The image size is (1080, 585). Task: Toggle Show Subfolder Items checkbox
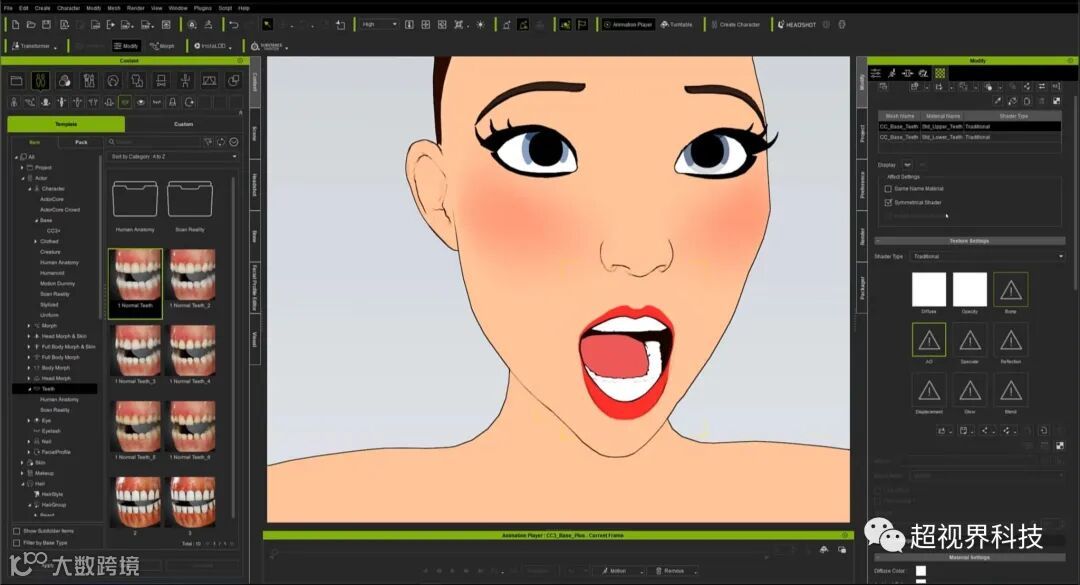click(x=16, y=531)
